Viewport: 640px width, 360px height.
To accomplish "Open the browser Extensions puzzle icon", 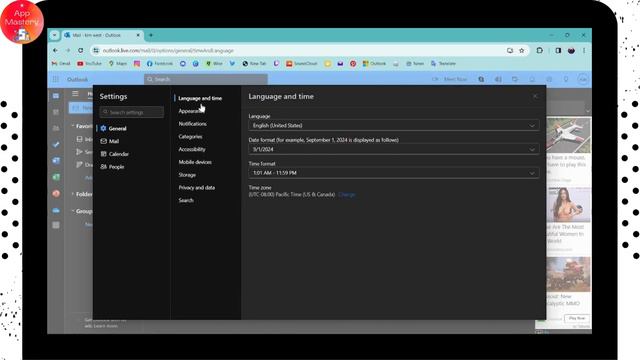I will (540, 51).
